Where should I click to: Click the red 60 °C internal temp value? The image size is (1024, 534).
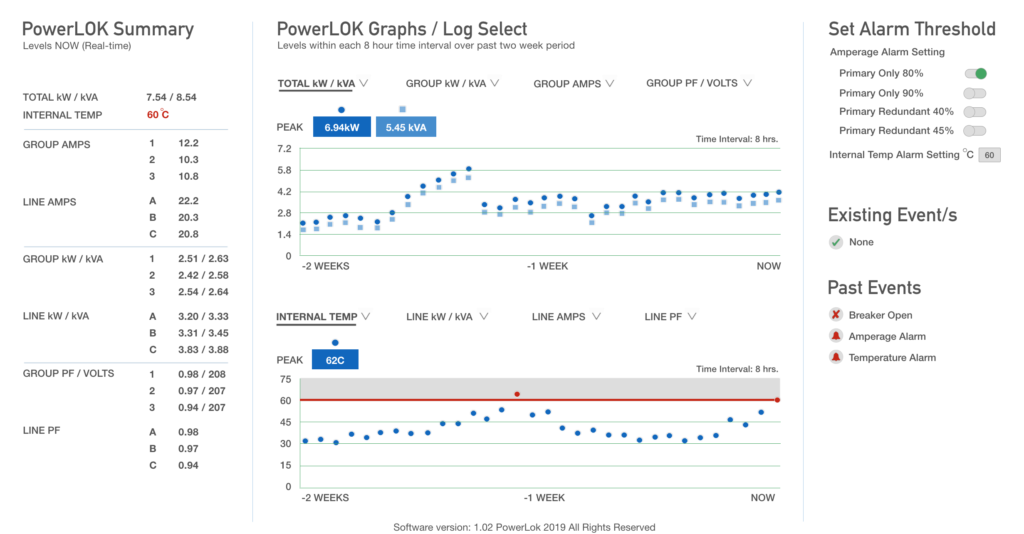pos(157,115)
